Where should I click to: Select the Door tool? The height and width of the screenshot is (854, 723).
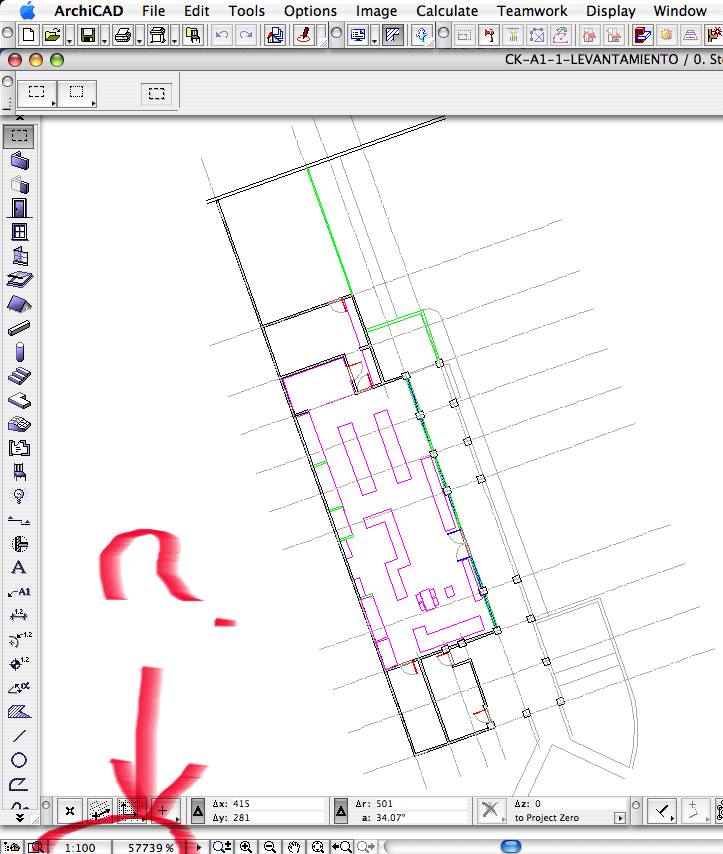pos(19,208)
